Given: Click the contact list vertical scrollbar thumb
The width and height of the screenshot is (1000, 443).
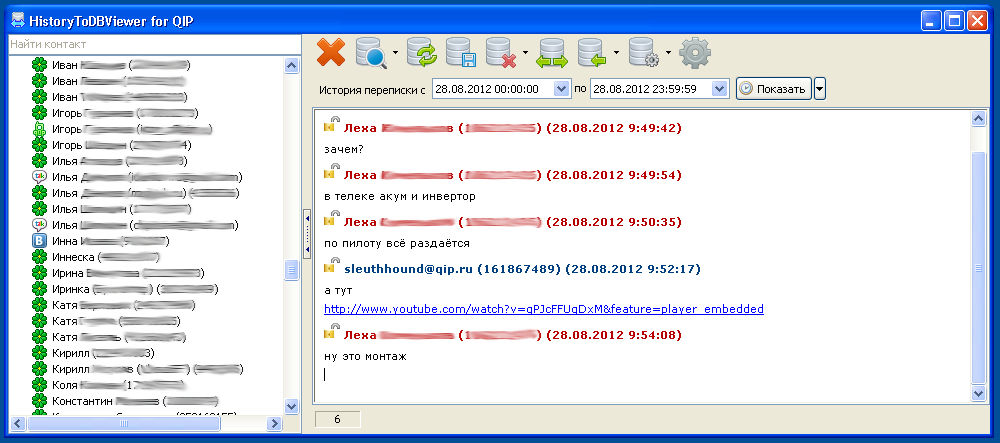Looking at the screenshot, I should coord(292,271).
